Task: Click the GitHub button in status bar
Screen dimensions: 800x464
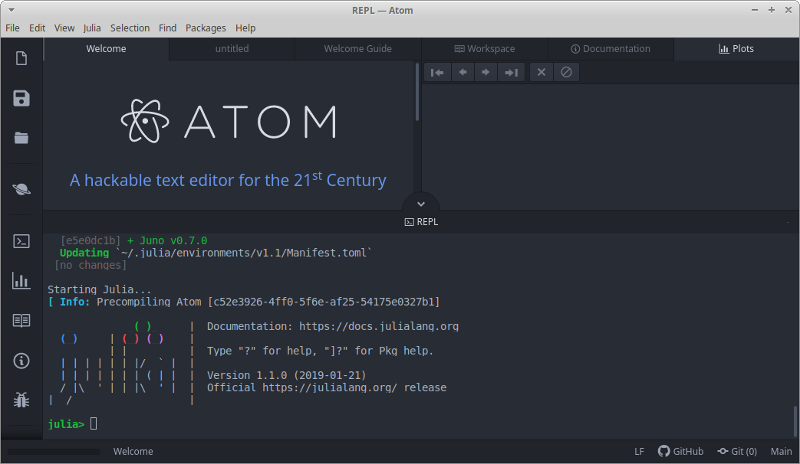Action: [x=680, y=451]
